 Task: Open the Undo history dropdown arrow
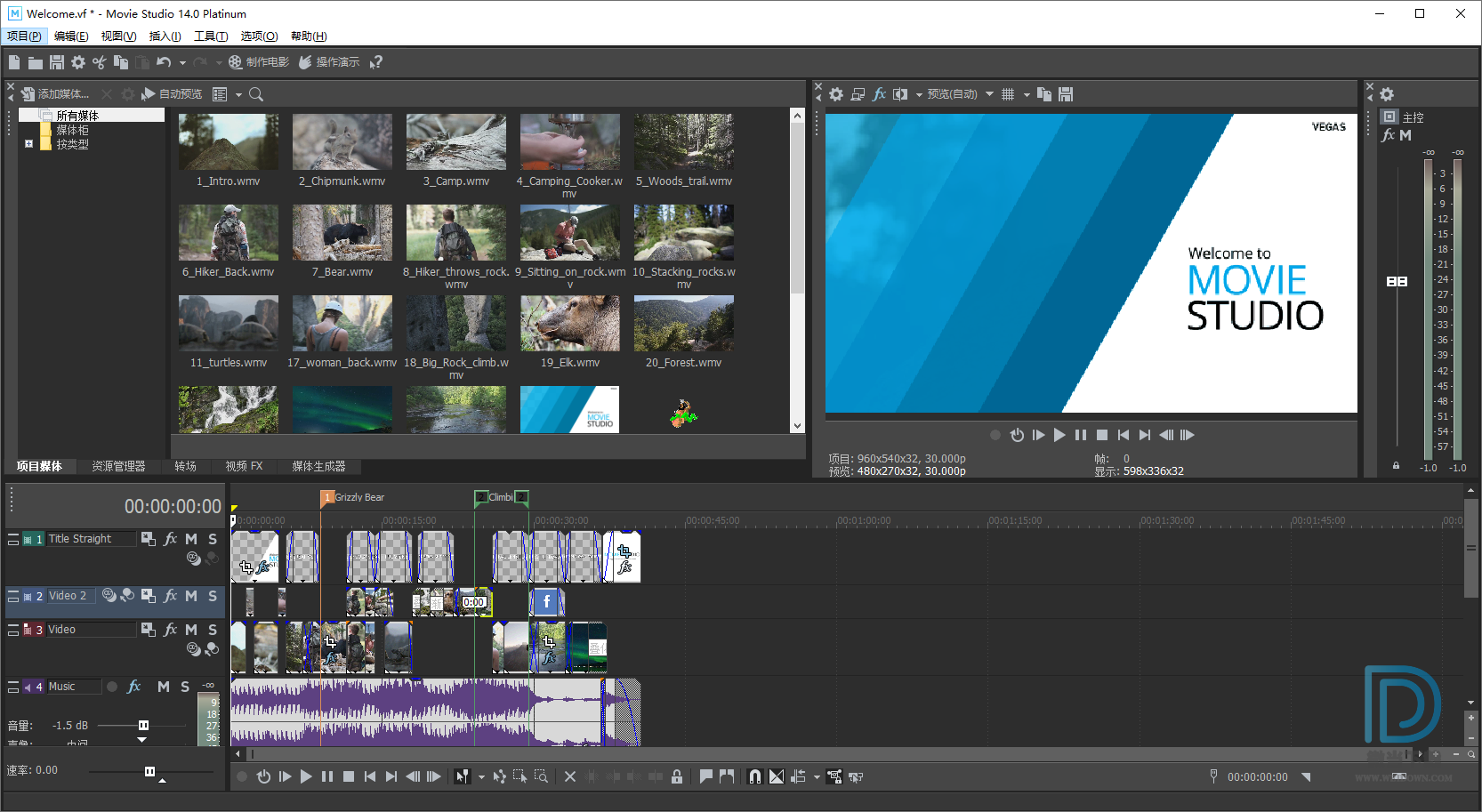click(x=182, y=63)
